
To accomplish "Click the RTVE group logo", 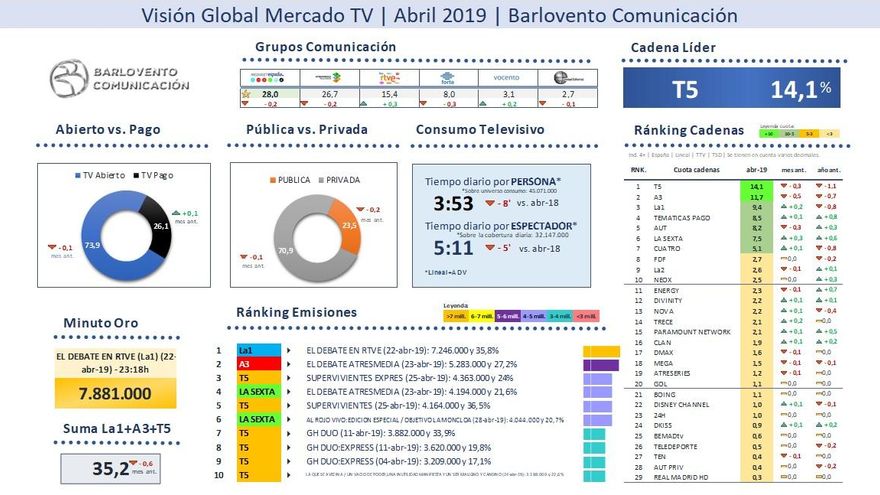I will click(389, 77).
